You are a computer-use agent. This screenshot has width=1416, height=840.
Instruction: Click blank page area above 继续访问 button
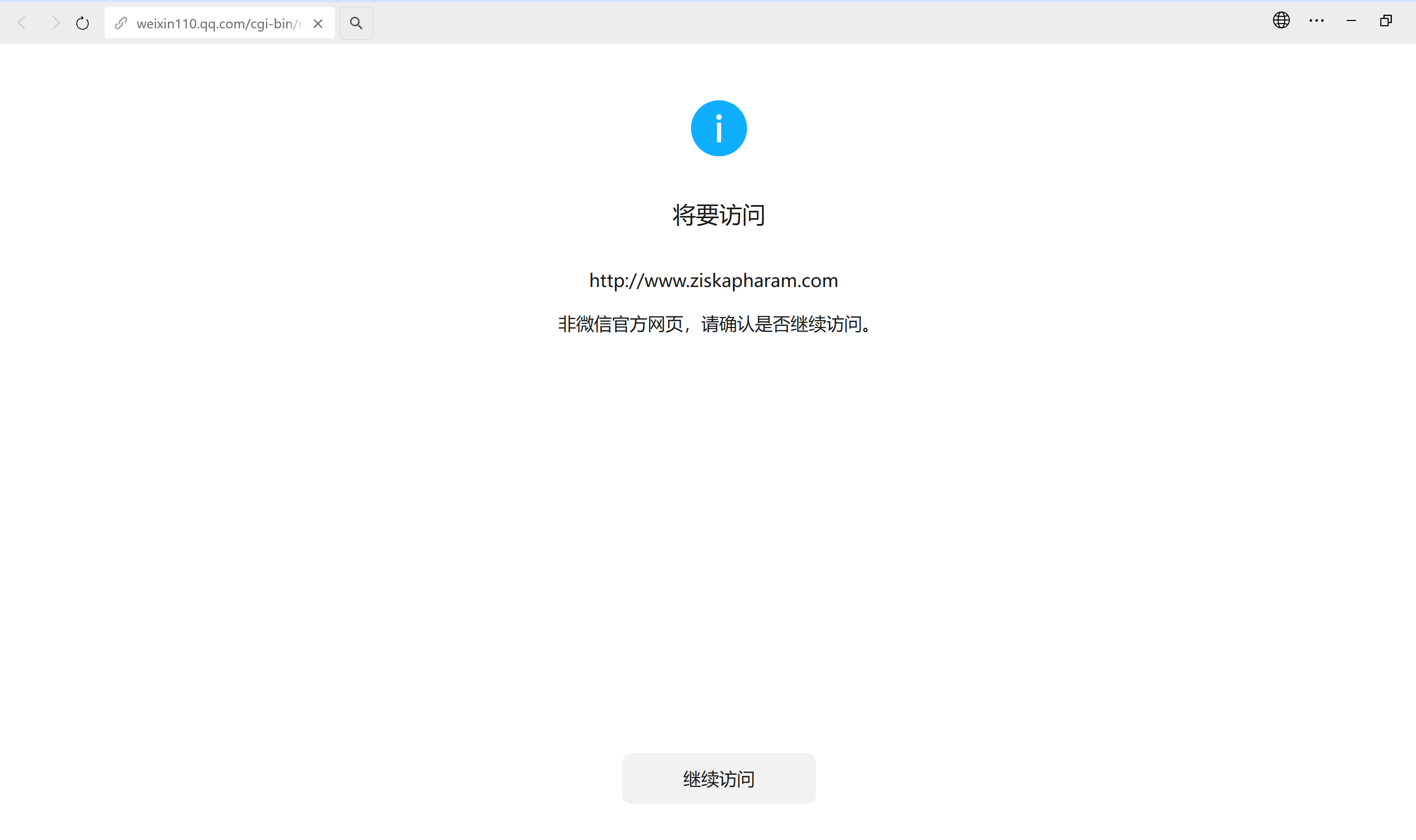[718, 566]
